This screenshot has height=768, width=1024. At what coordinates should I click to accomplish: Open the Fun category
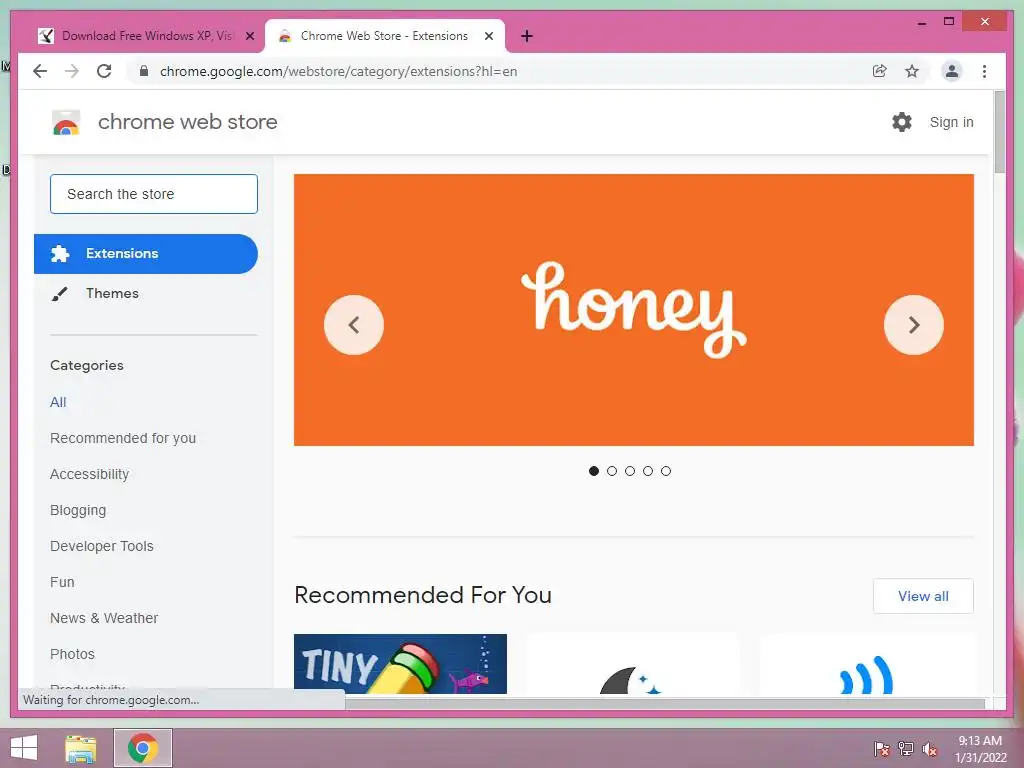pos(62,582)
